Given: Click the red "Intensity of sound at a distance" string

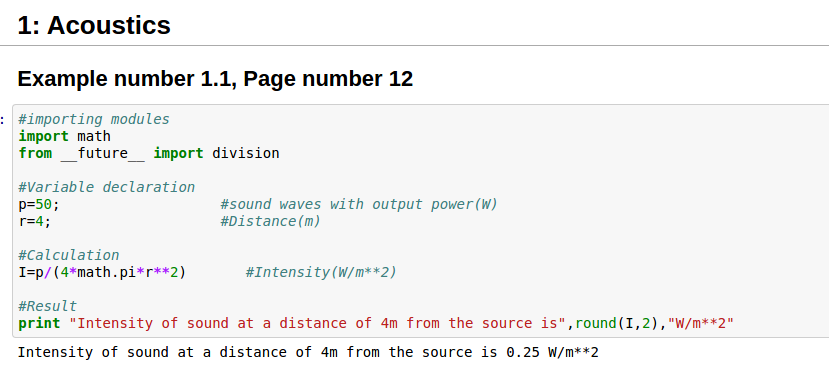Looking at the screenshot, I should pos(318,323).
